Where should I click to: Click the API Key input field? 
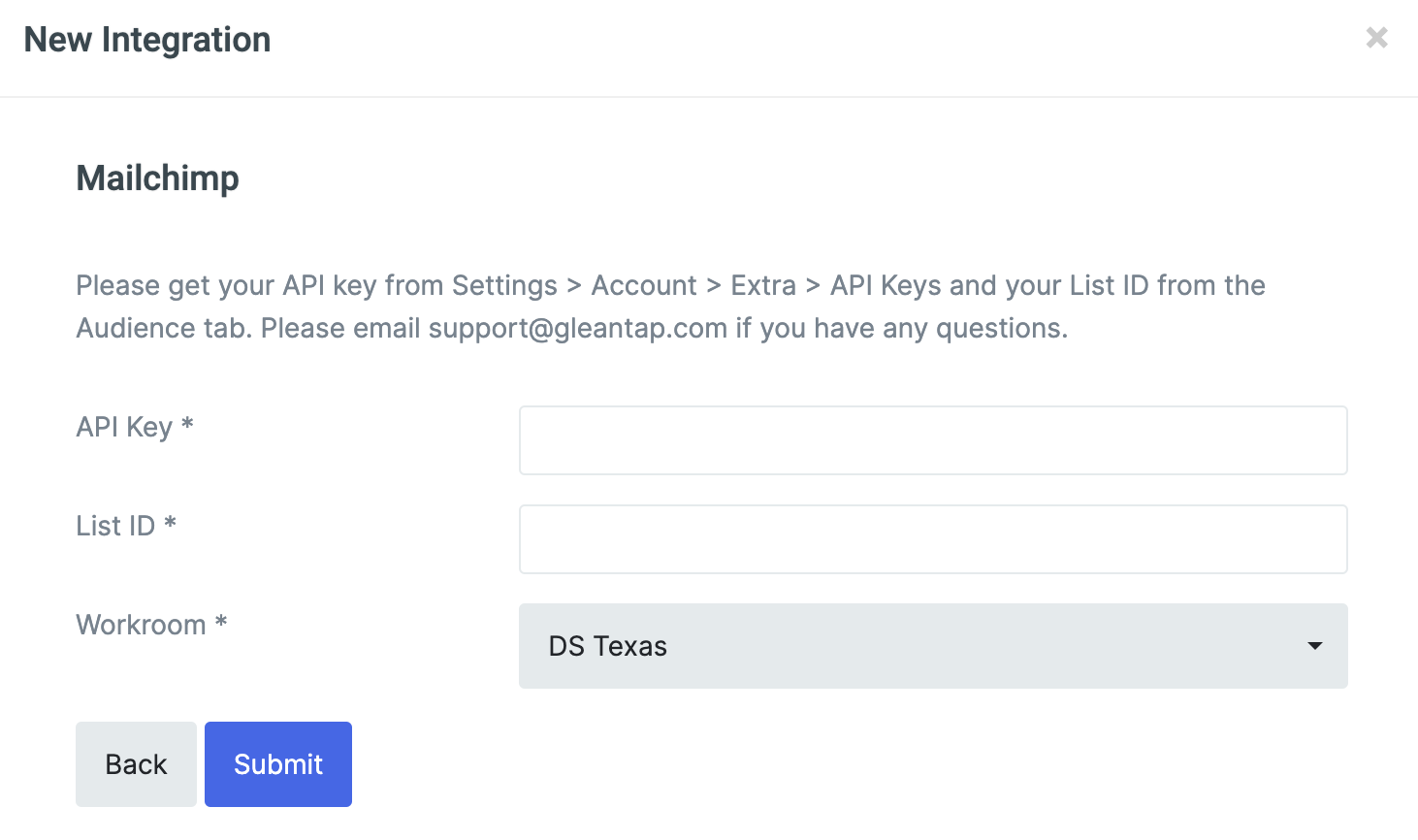[x=932, y=440]
